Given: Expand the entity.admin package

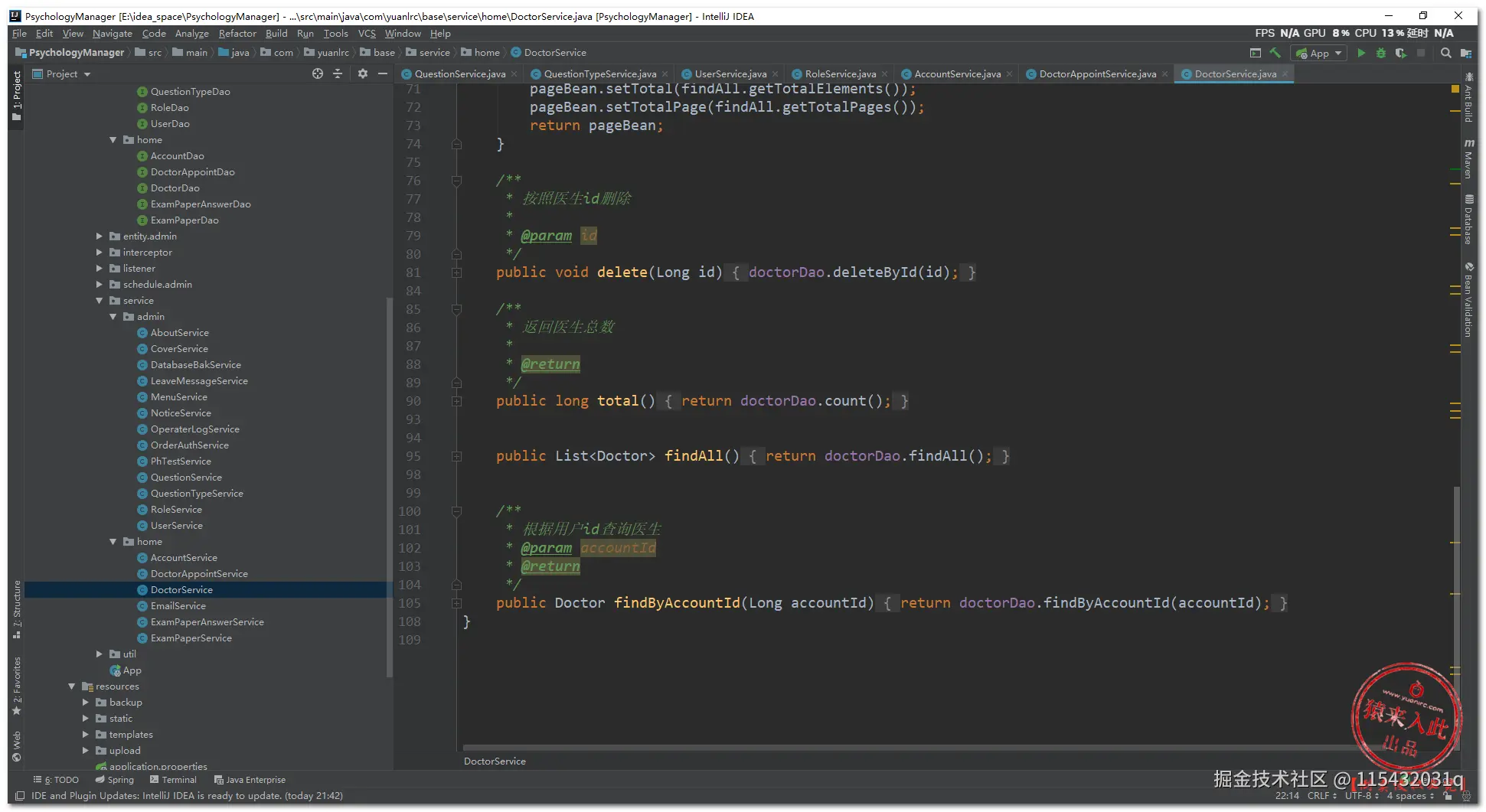Looking at the screenshot, I should click(x=100, y=236).
